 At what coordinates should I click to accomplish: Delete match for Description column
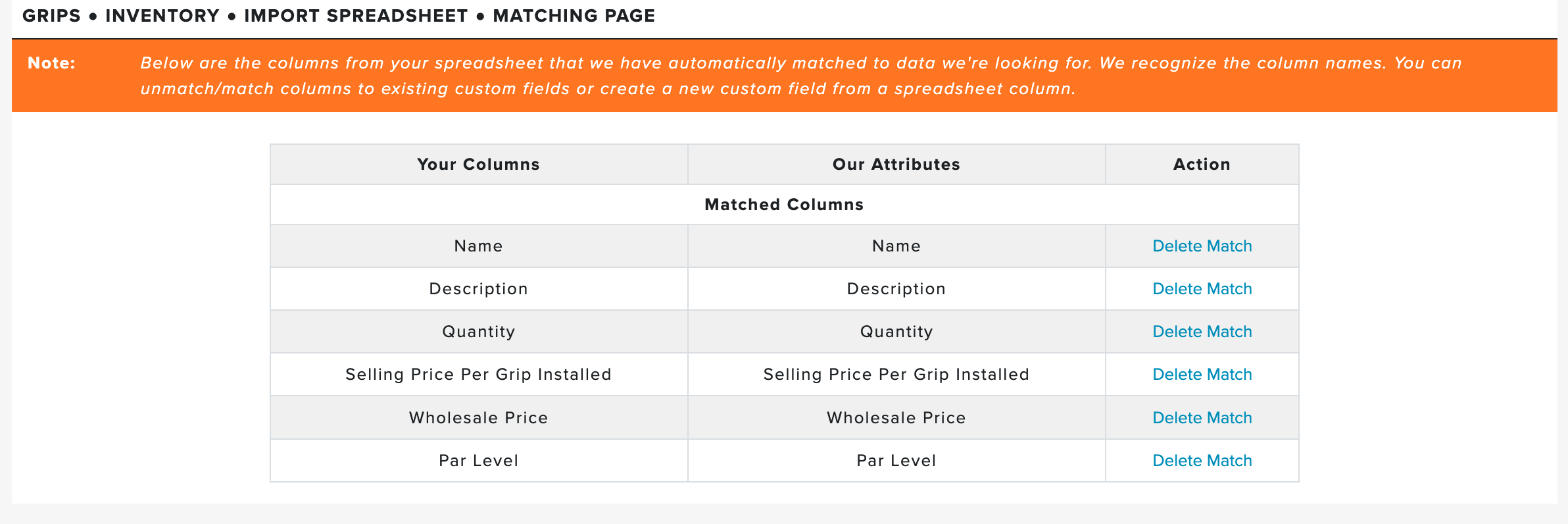1202,289
